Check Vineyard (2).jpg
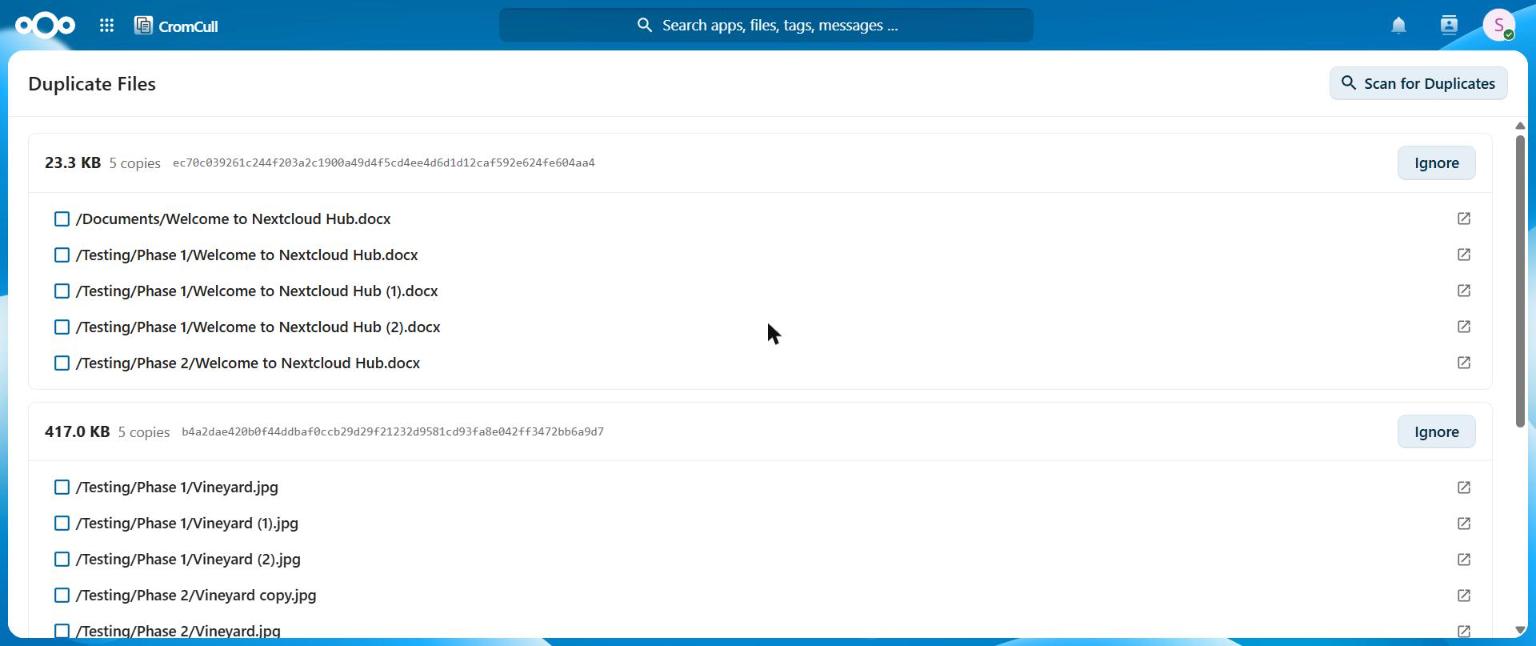Image resolution: width=1536 pixels, height=646 pixels. click(x=62, y=559)
